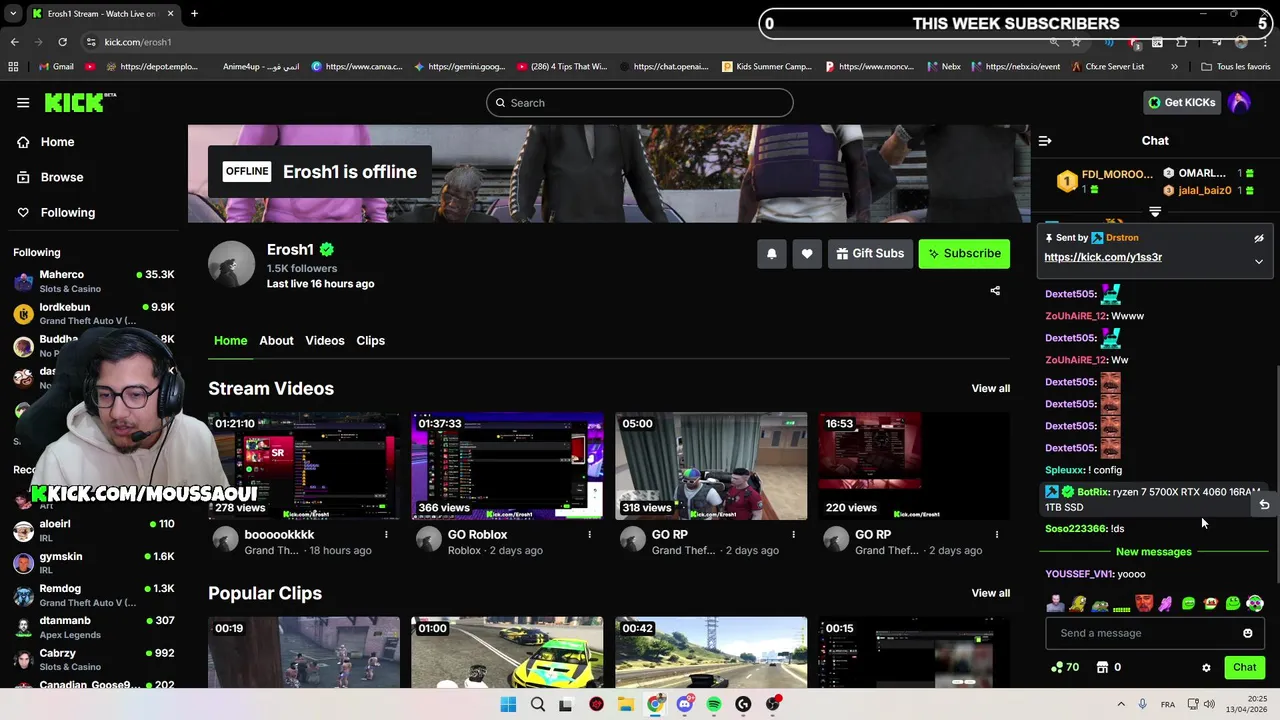Switch to the Clips tab
Screen dimensions: 1280x720
[x=371, y=341]
